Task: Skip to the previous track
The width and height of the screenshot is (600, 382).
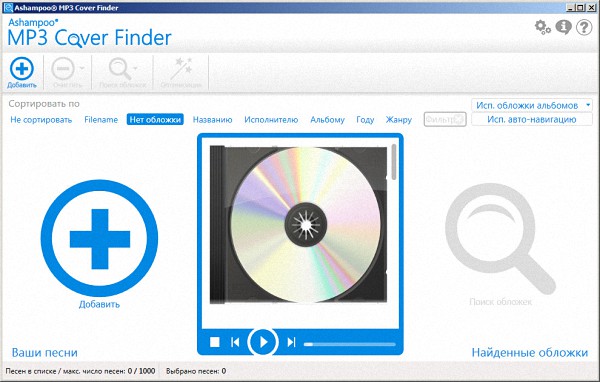Action: click(235, 342)
